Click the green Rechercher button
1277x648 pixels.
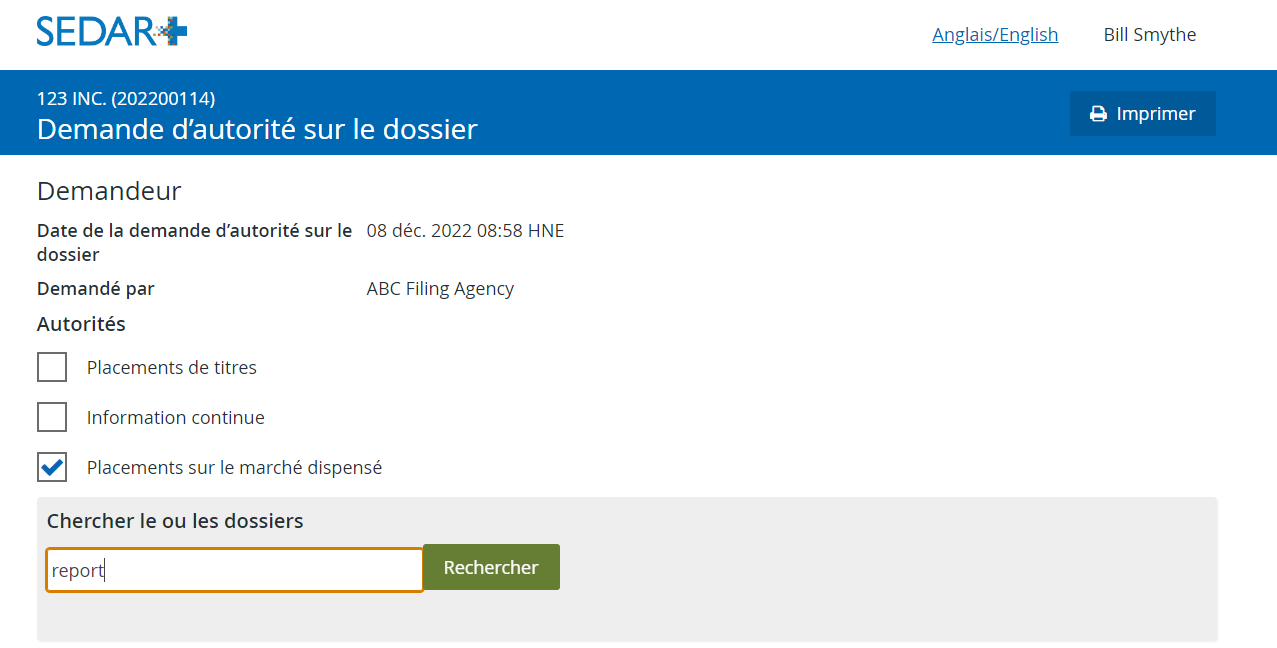491,567
